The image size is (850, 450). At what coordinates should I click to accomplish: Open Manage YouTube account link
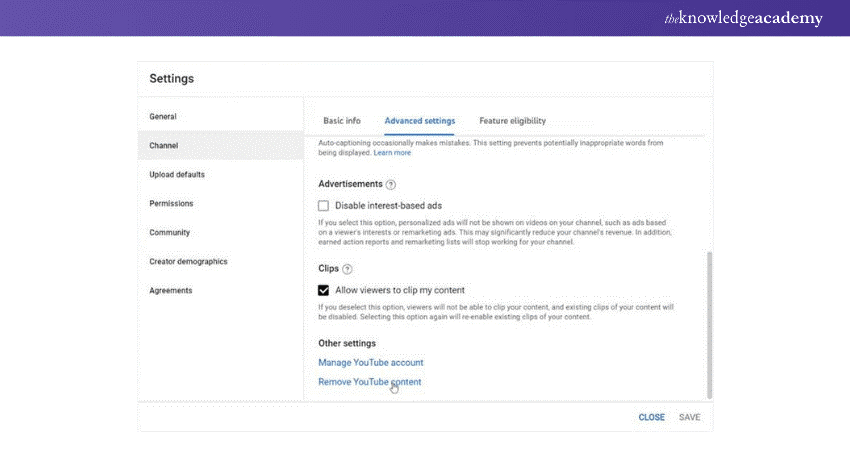pos(370,362)
